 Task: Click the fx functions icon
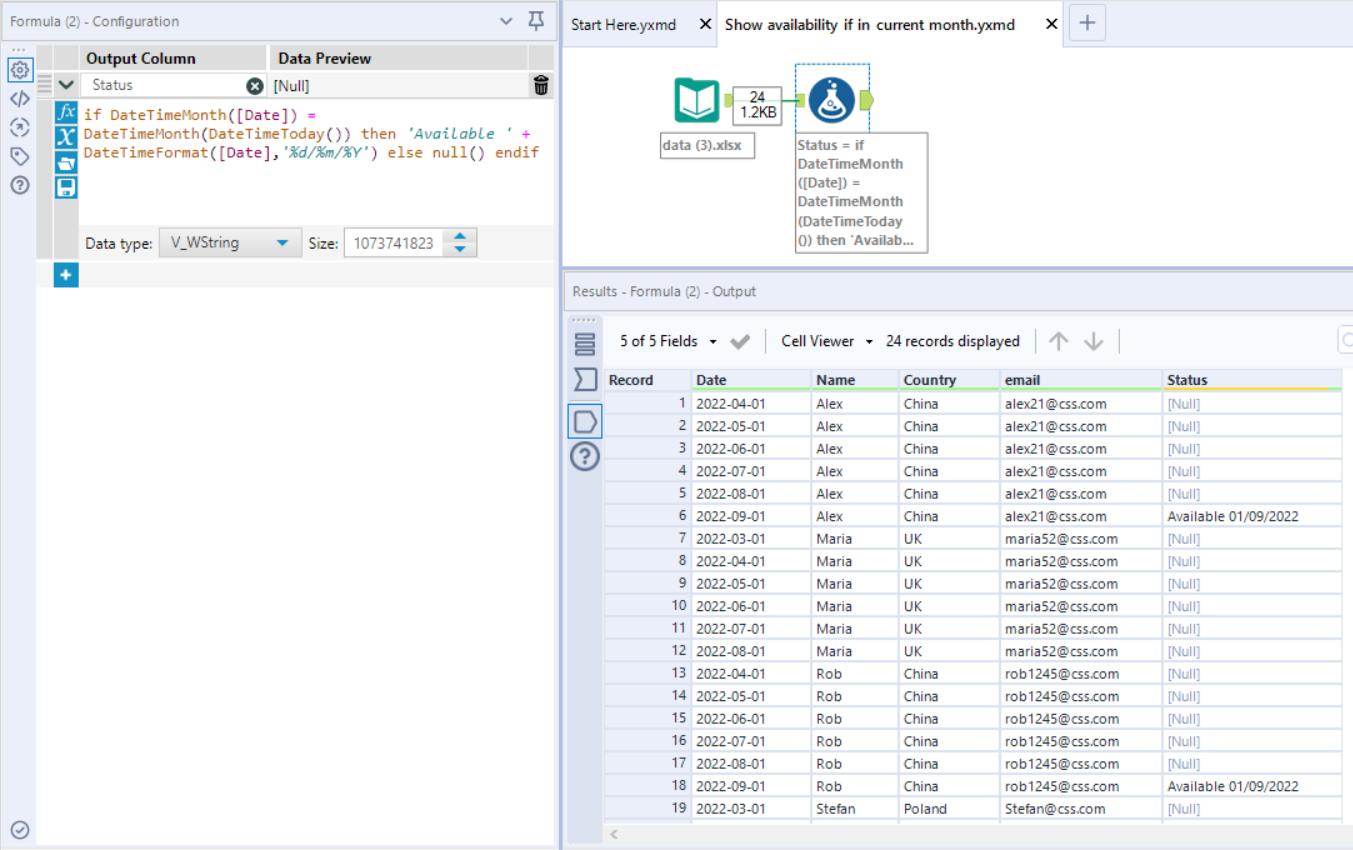click(66, 112)
